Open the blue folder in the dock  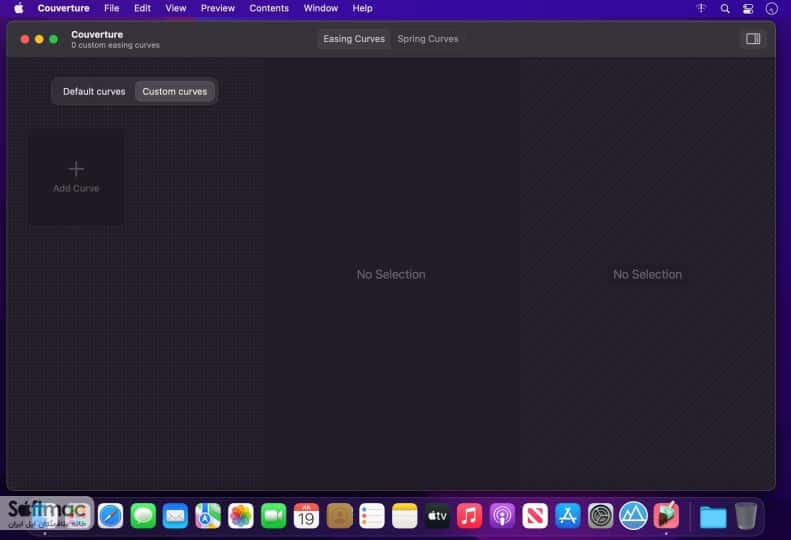(x=713, y=517)
